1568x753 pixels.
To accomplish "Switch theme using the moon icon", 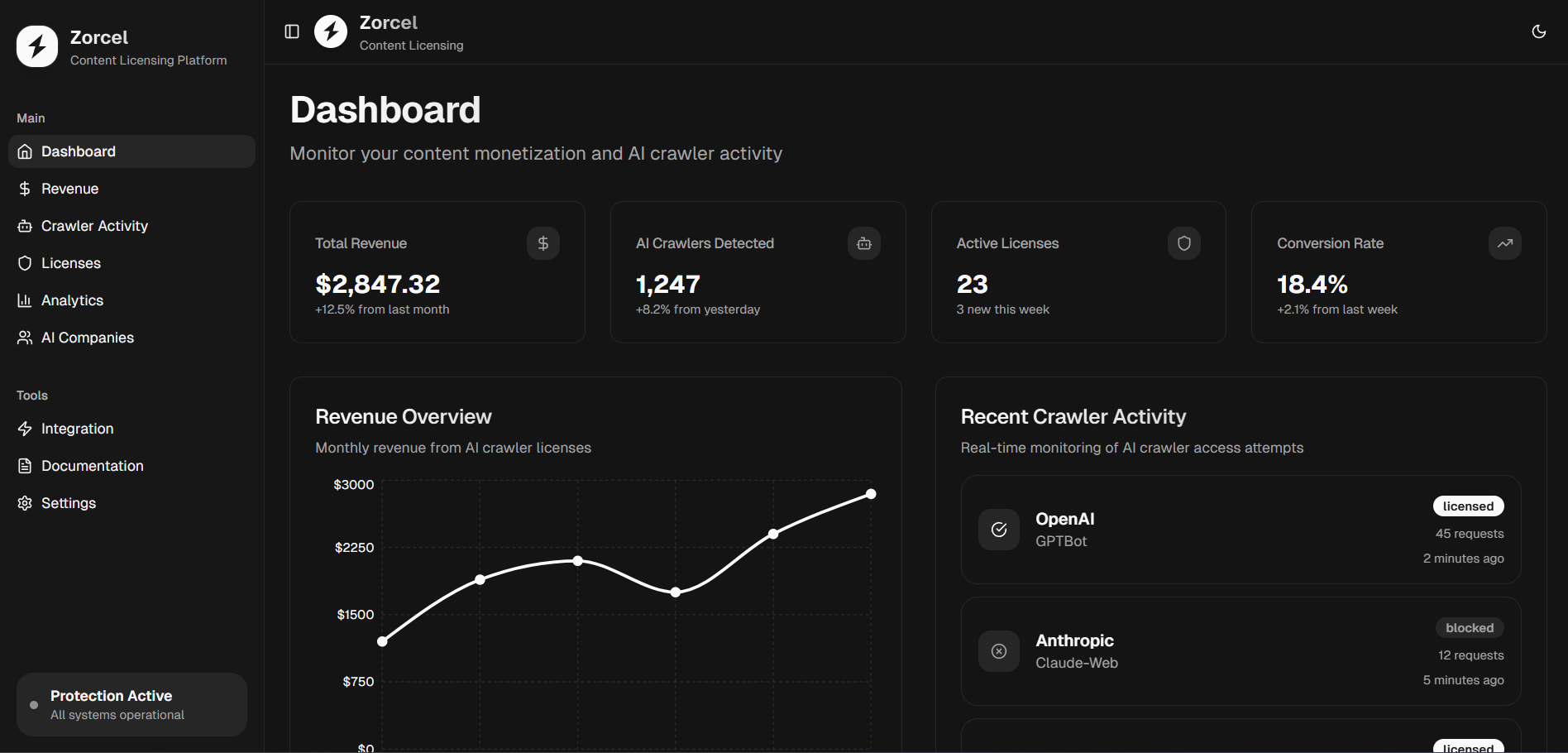I will [x=1538, y=31].
